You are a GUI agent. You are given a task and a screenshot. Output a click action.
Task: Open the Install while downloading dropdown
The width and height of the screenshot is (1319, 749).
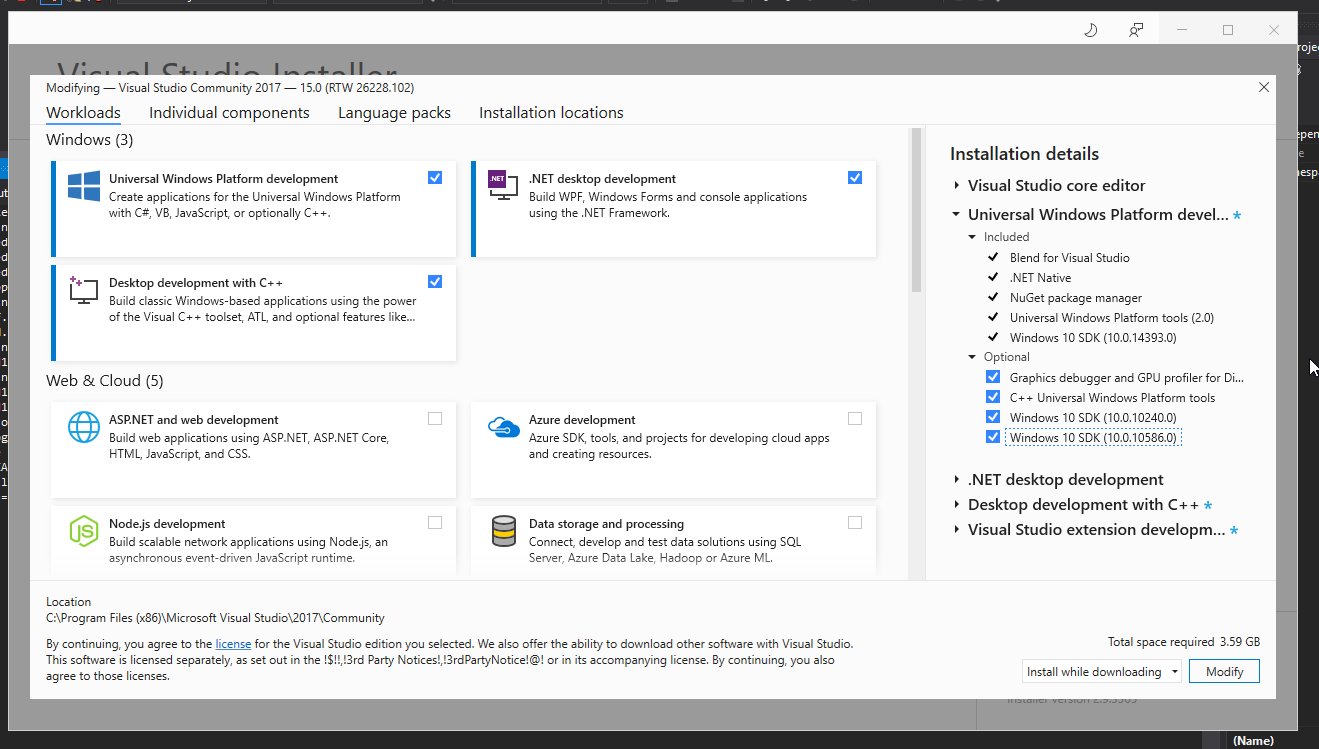point(1102,672)
